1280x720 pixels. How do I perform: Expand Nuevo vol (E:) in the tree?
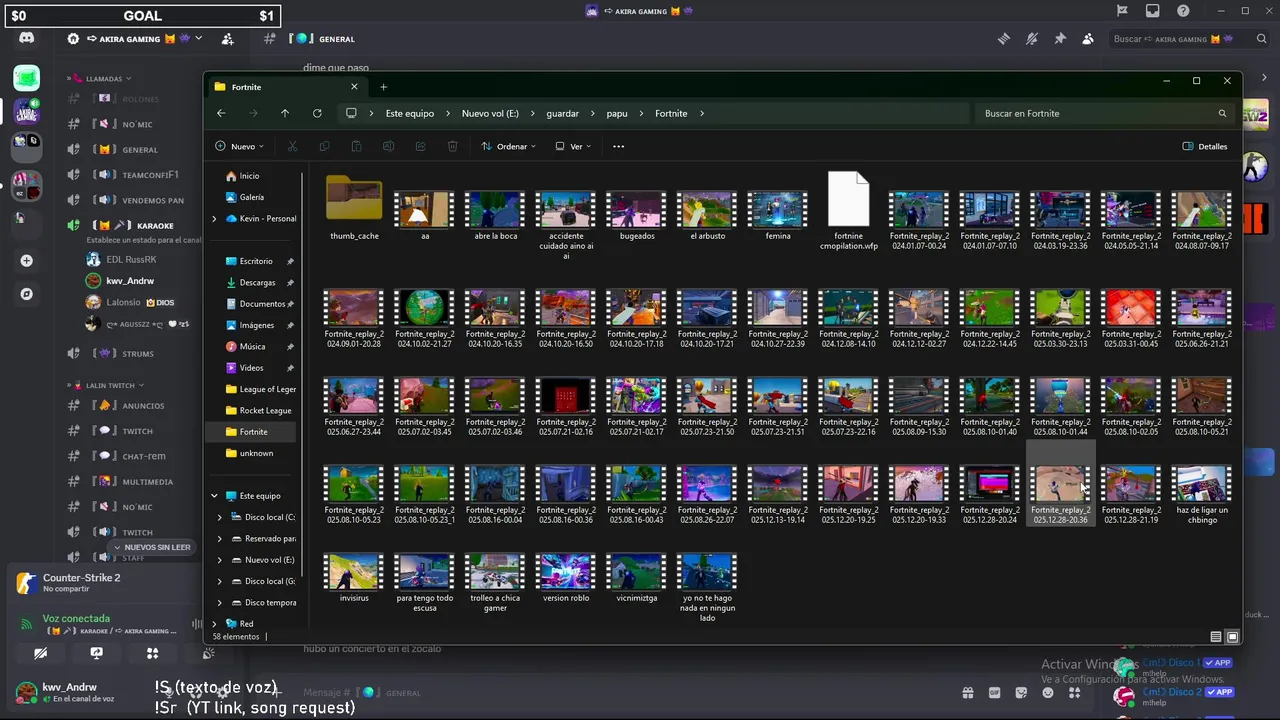(x=220, y=560)
